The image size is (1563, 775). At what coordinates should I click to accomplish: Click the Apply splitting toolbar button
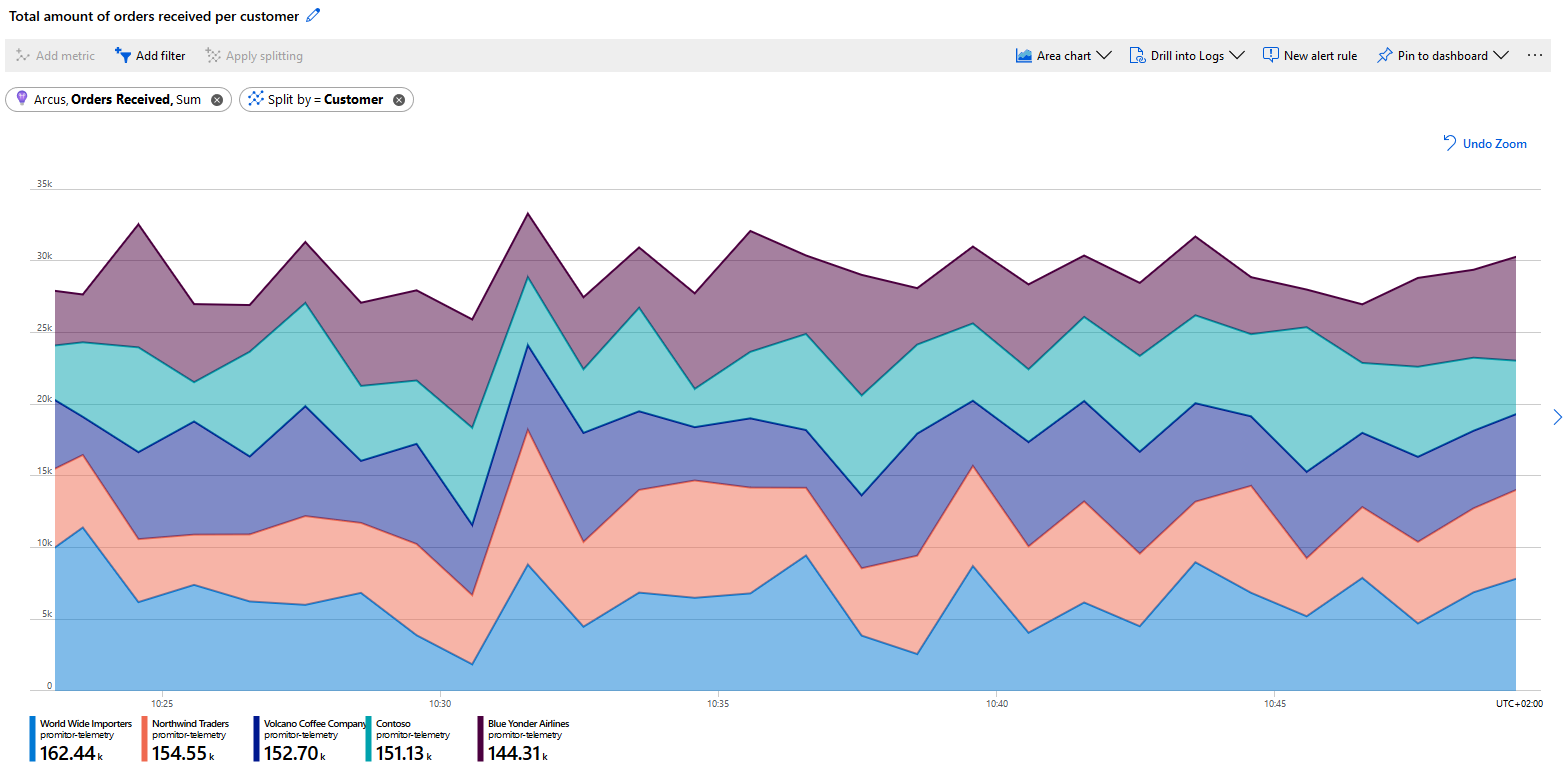click(254, 56)
